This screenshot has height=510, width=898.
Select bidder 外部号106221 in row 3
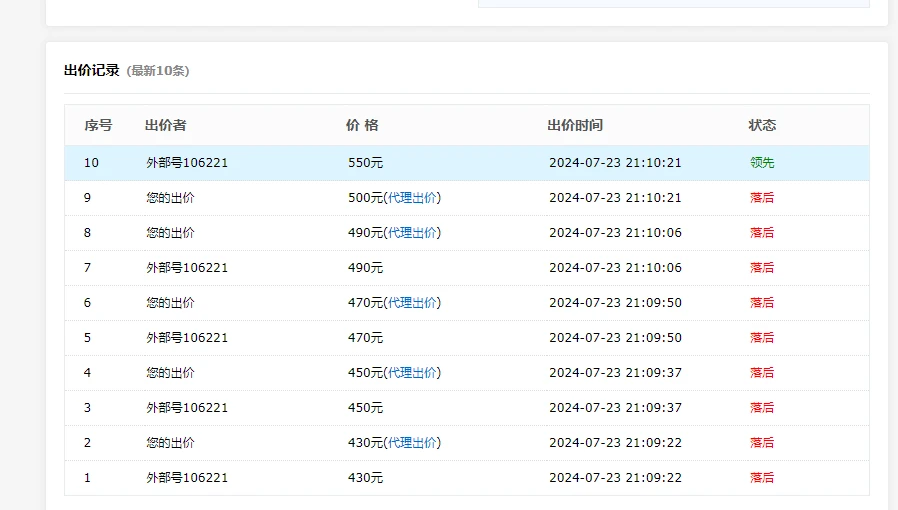tap(187, 408)
